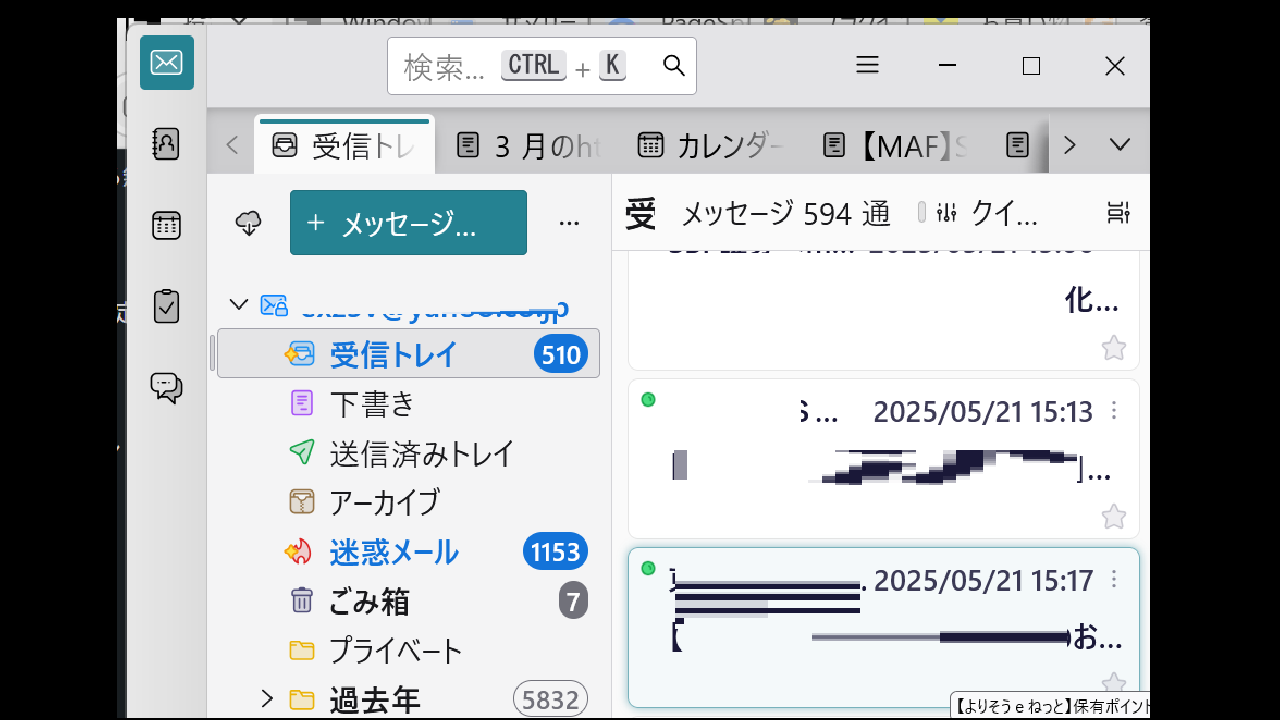1280x720 pixels.
Task: Click the メッセージ 594 通 count text
Action: tap(786, 212)
